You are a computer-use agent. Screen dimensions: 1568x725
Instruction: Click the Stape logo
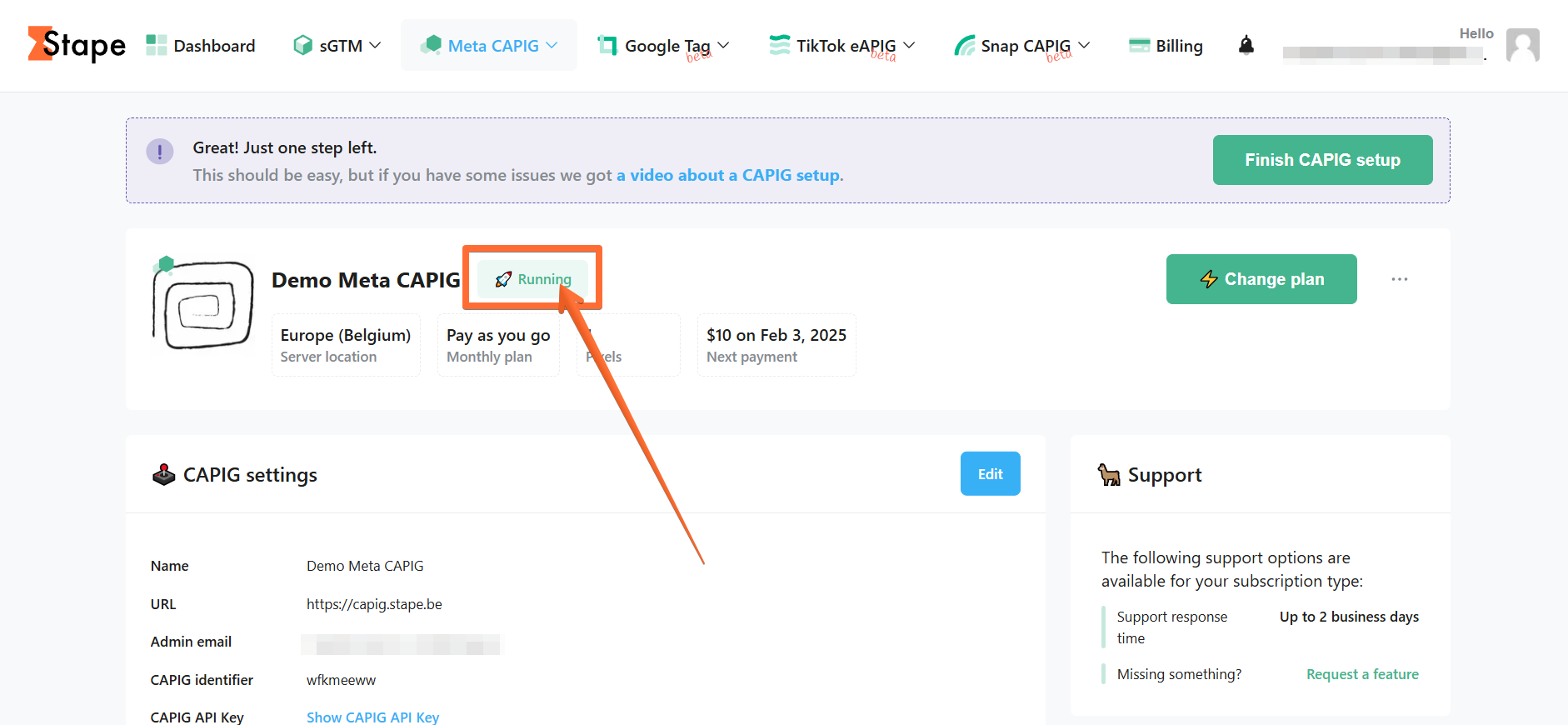(77, 45)
